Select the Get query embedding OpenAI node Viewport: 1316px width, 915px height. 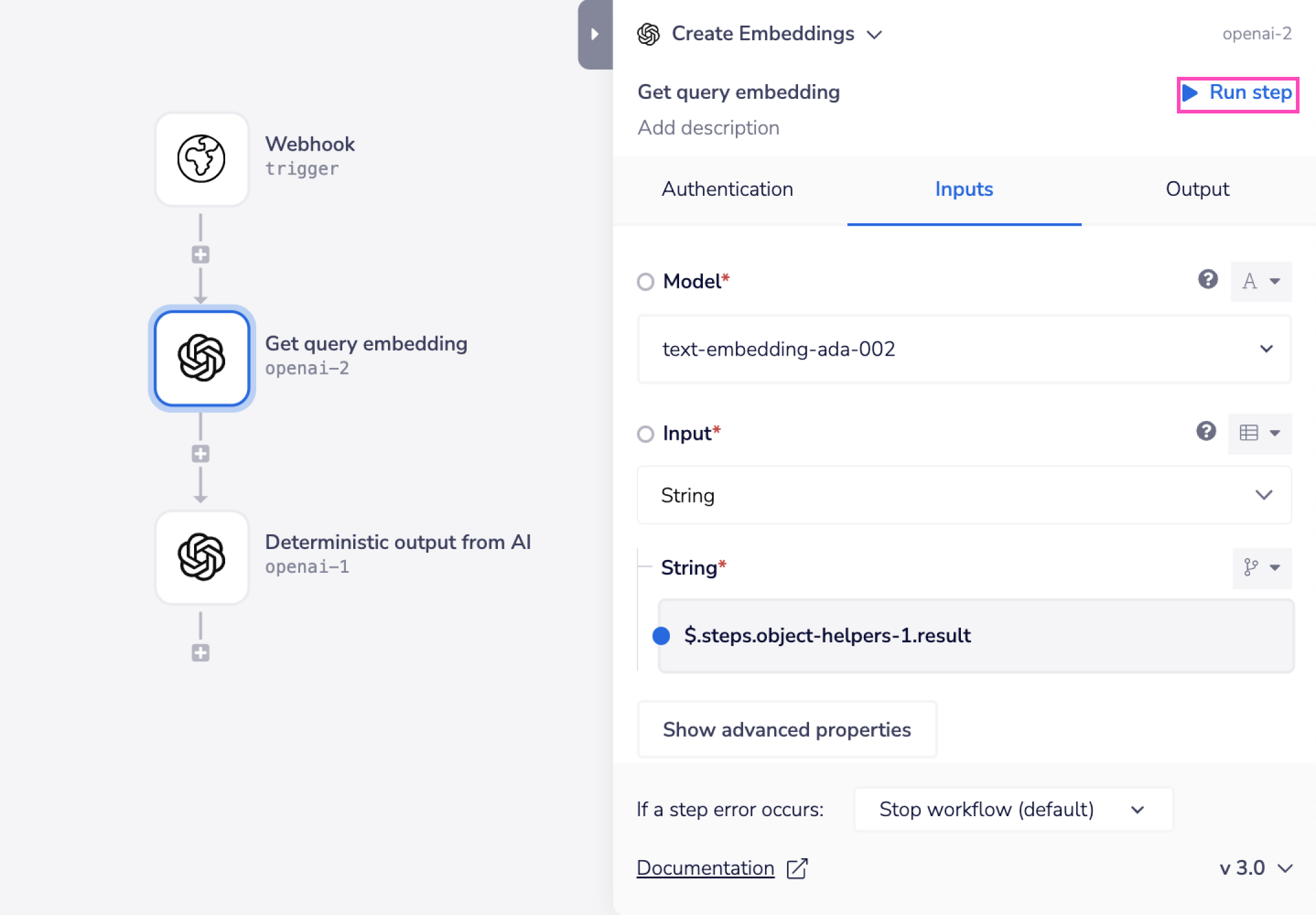201,358
